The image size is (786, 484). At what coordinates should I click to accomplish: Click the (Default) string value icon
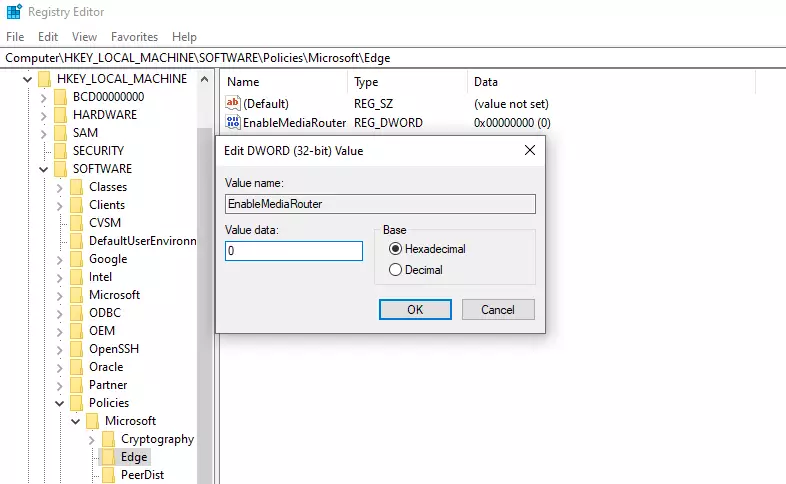[233, 103]
